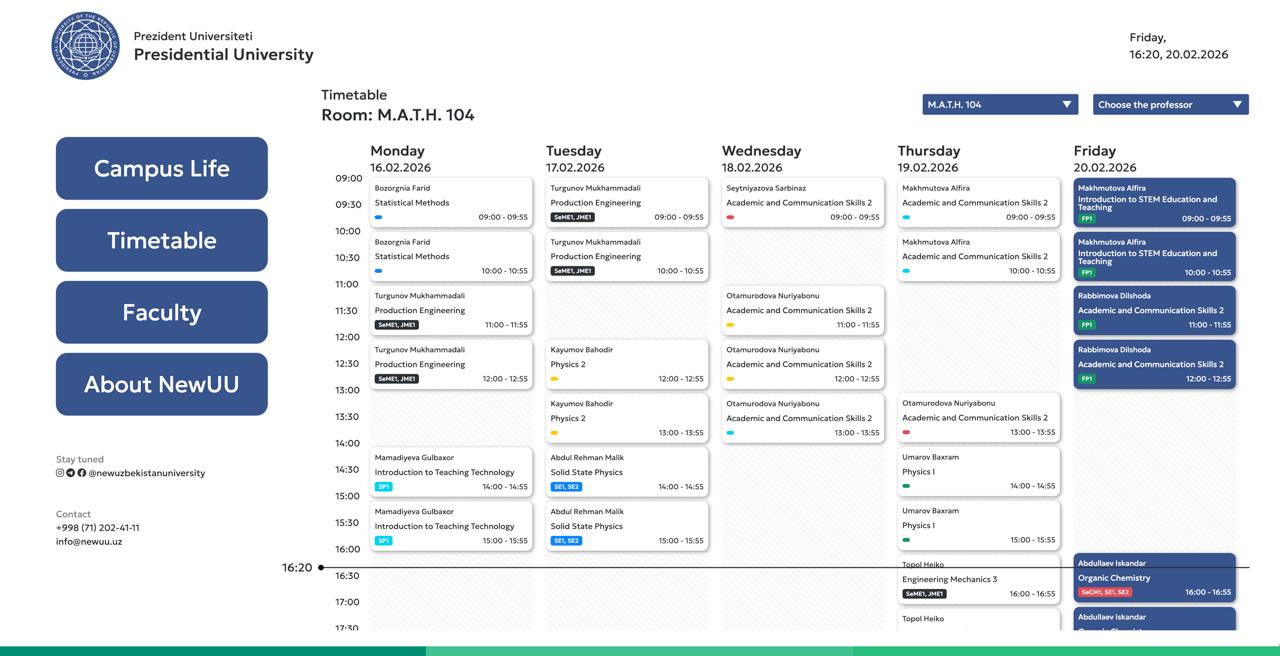Open the Instagram social media icon
The height and width of the screenshot is (656, 1280).
point(59,472)
